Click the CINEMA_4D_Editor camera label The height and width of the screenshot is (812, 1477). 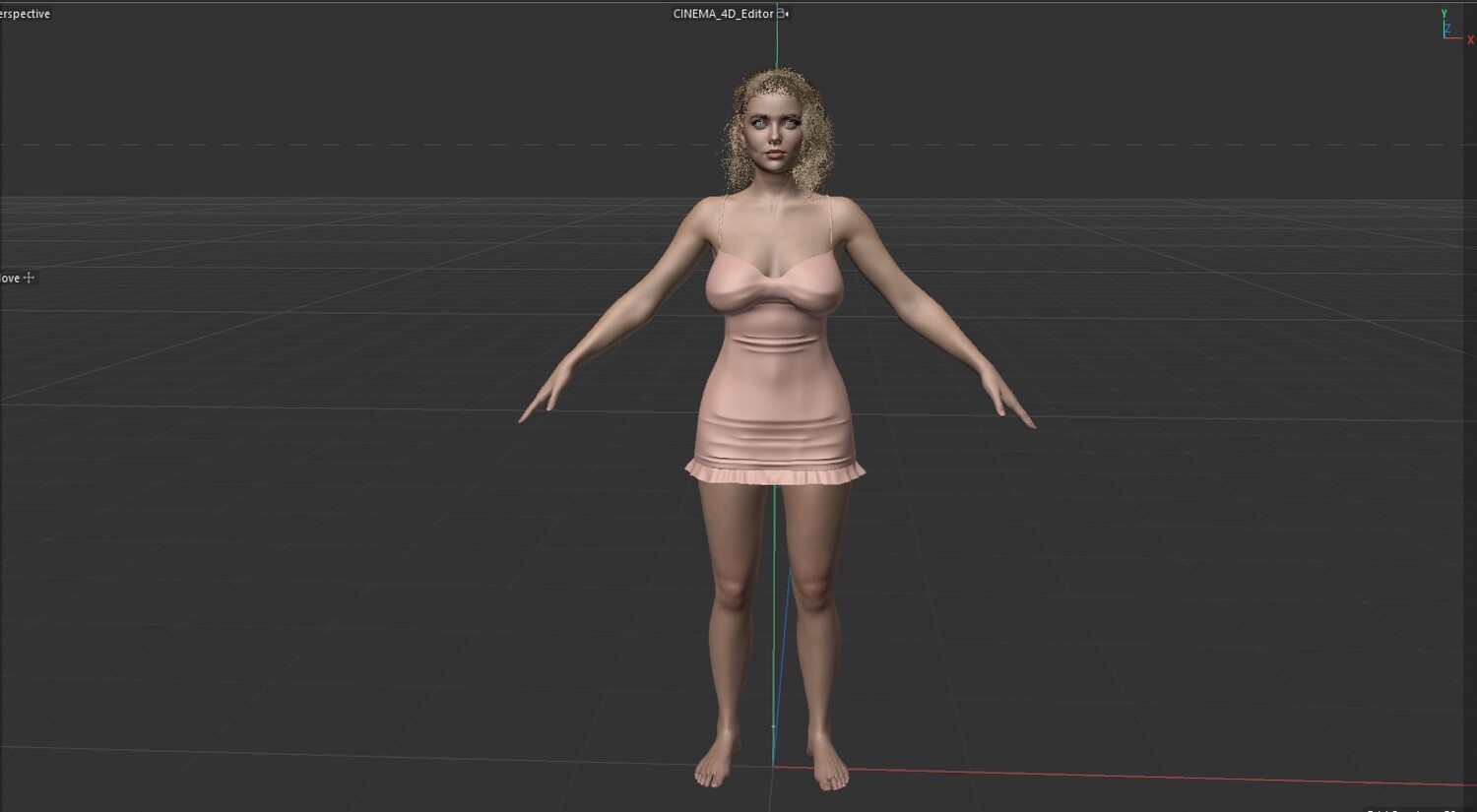tap(723, 14)
